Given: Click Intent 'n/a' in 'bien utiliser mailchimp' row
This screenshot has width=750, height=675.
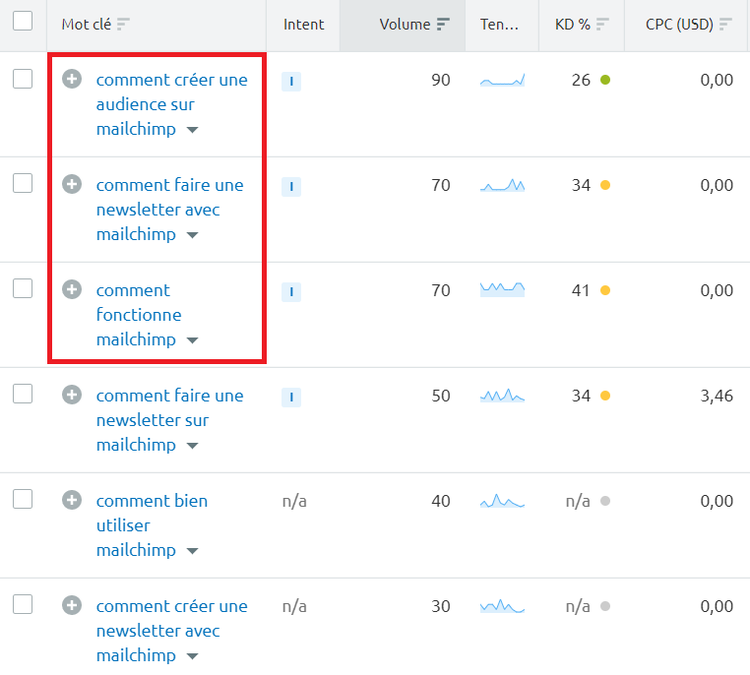Looking at the screenshot, I should (x=294, y=501).
